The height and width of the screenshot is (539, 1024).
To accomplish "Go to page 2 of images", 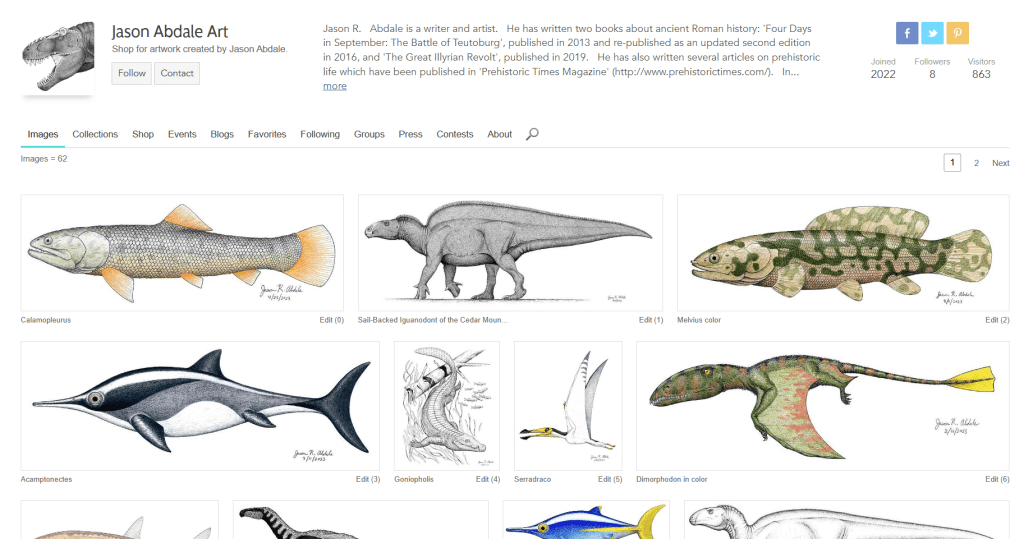I will [x=976, y=163].
